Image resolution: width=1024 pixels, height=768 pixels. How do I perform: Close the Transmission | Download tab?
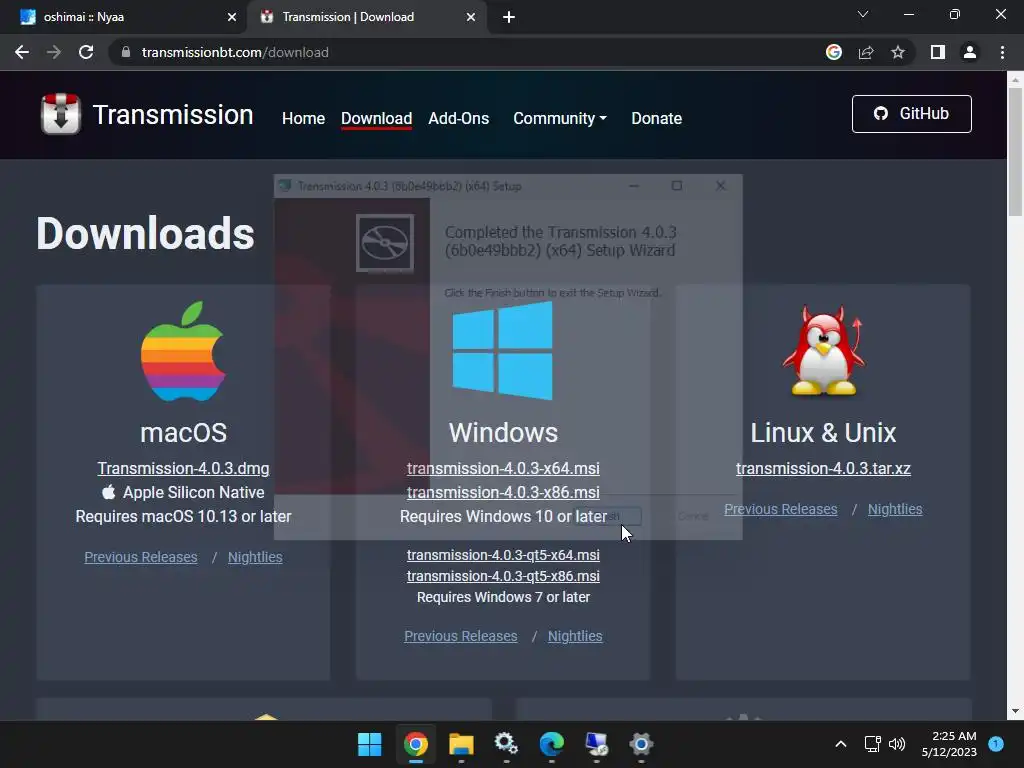click(471, 17)
